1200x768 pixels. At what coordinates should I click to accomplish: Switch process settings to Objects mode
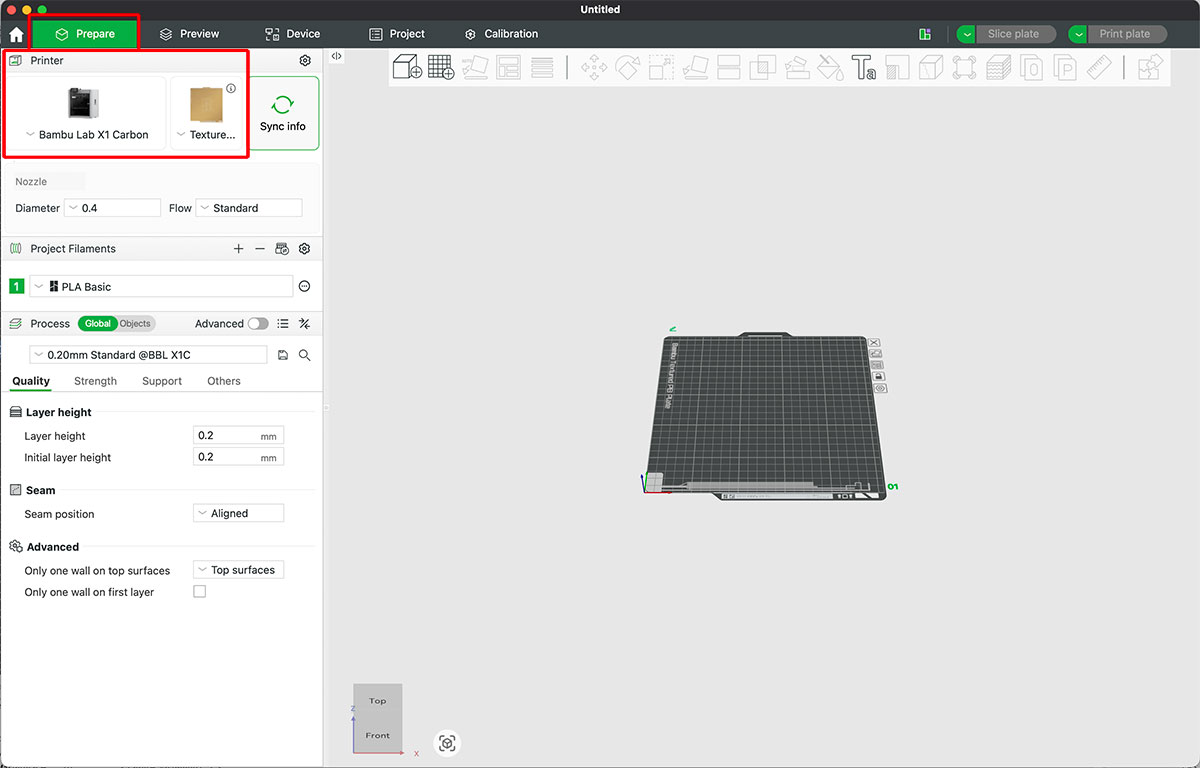point(137,323)
